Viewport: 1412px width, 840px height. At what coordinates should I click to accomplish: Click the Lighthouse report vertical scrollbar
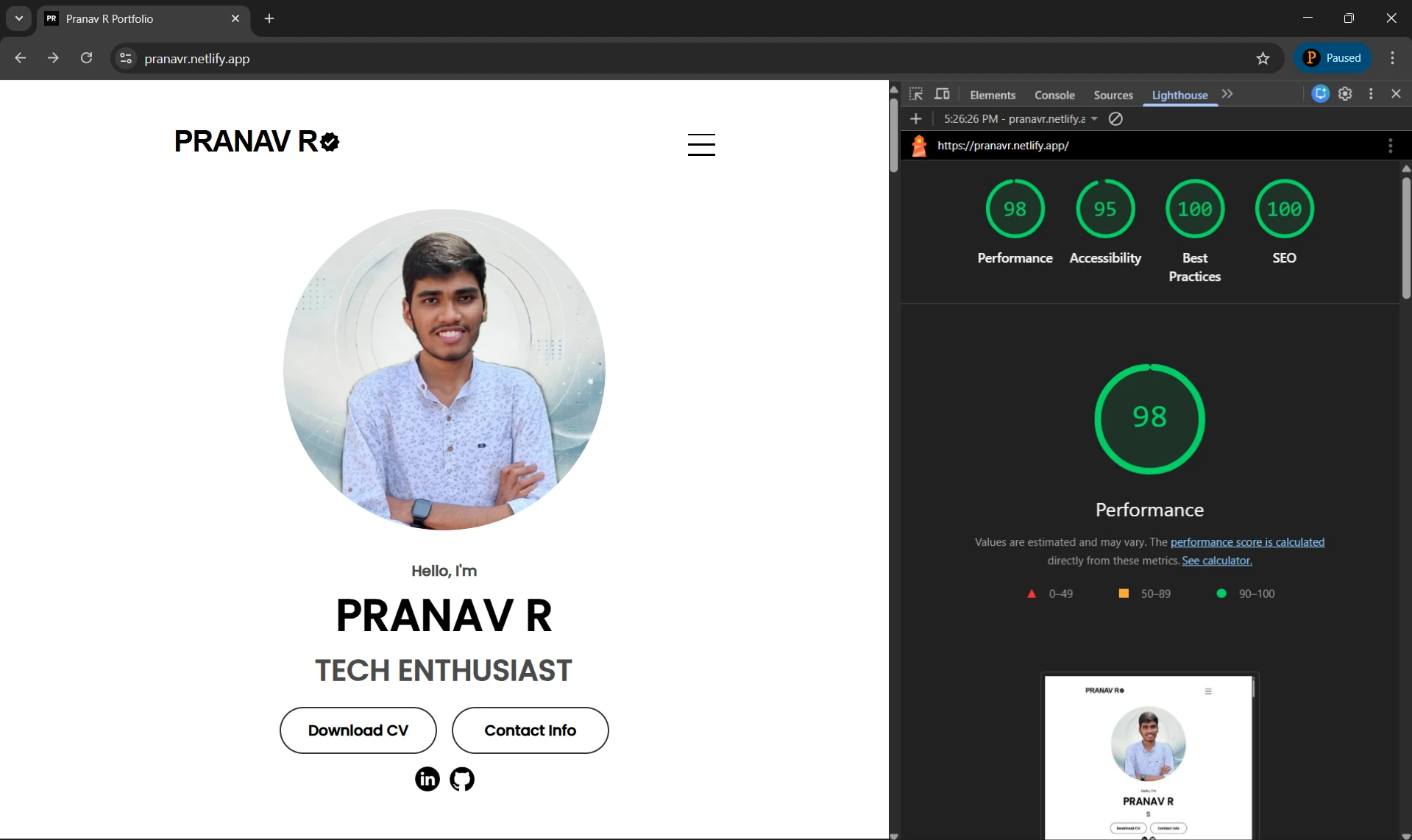tap(1406, 237)
